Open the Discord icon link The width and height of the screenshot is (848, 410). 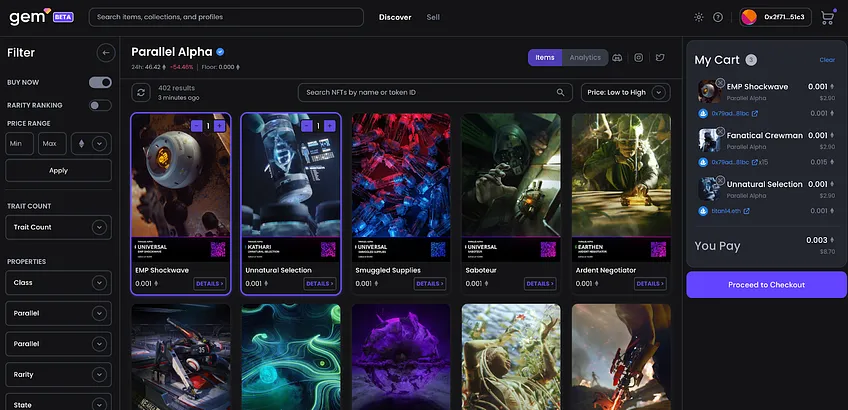pos(617,57)
